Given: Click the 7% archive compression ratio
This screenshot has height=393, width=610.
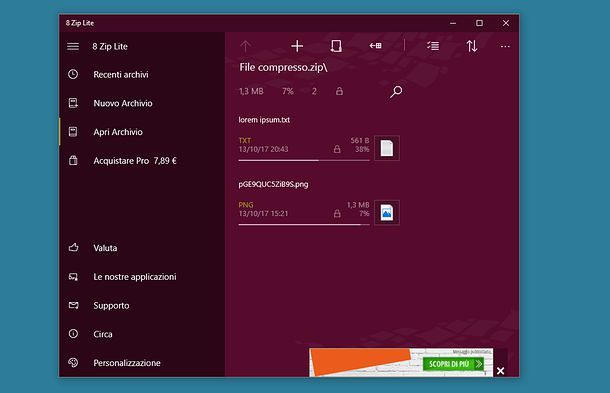Looking at the screenshot, I should click(287, 91).
